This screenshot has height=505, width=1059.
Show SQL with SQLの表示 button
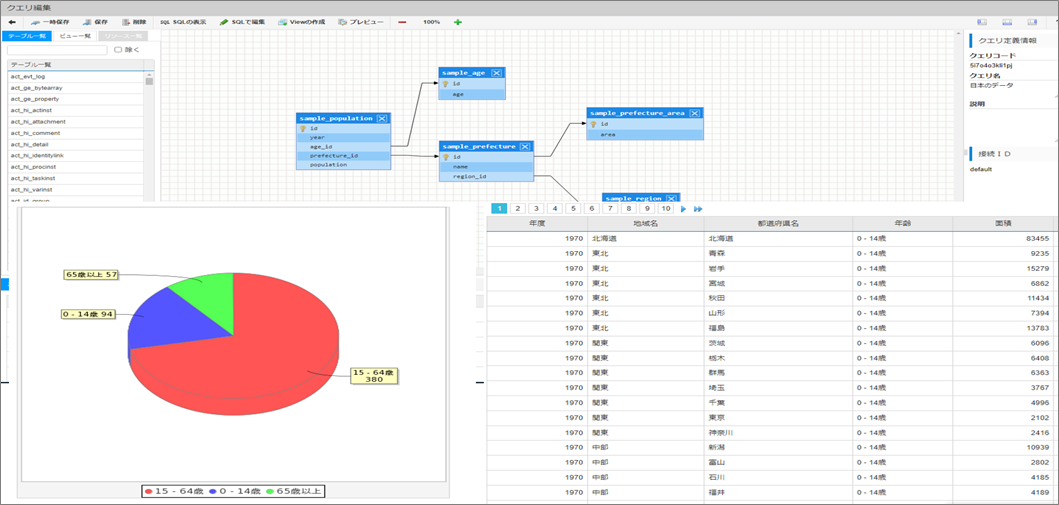click(x=183, y=22)
